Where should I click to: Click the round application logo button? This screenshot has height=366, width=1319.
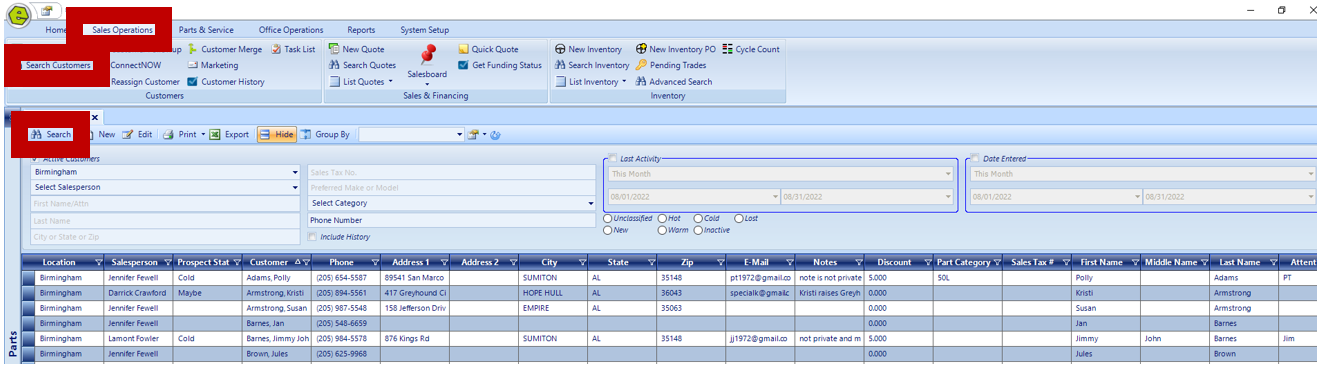click(x=19, y=14)
